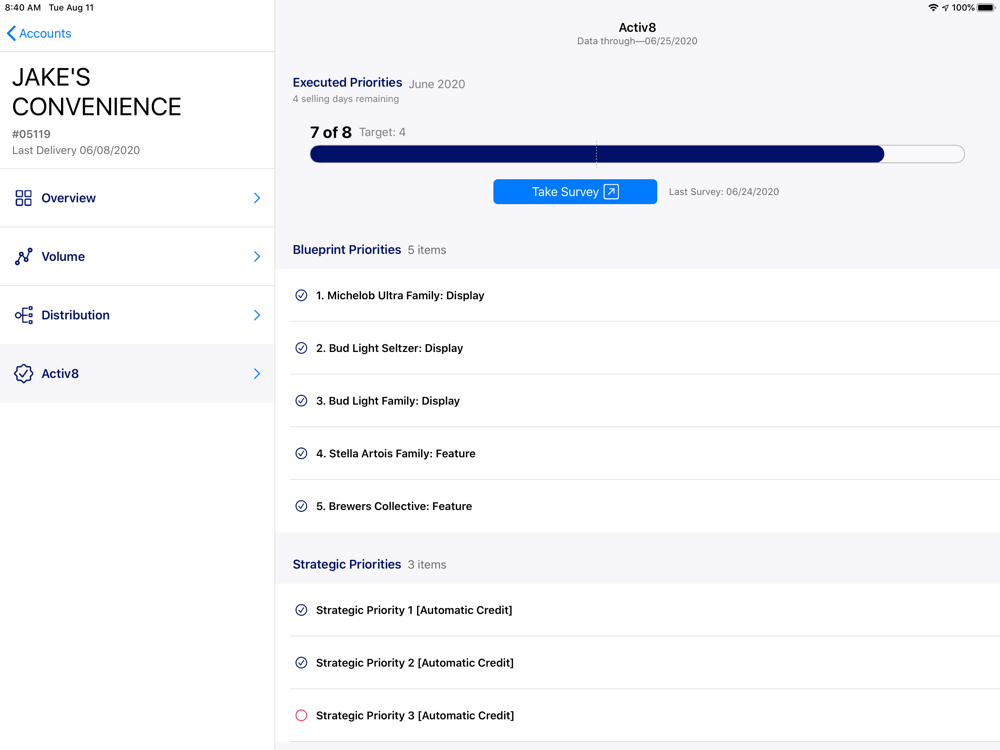This screenshot has height=750, width=1000.
Task: Toggle the Brewers Collective: Feature checkmark
Action: click(301, 506)
